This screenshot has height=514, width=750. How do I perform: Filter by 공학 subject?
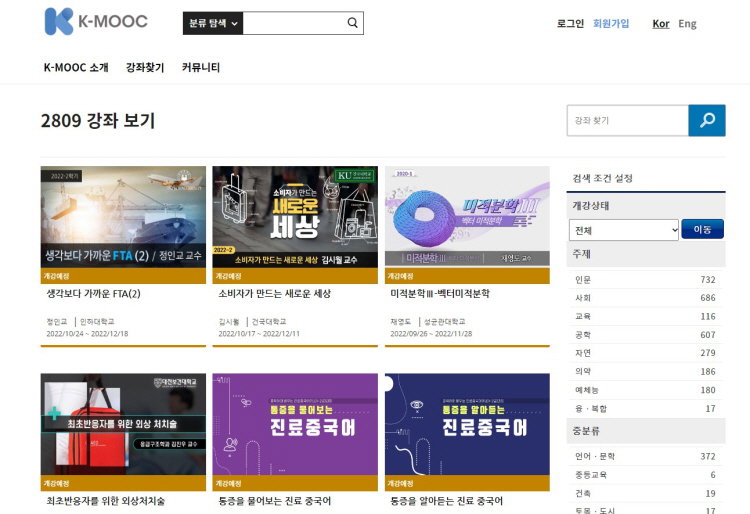tap(645, 335)
